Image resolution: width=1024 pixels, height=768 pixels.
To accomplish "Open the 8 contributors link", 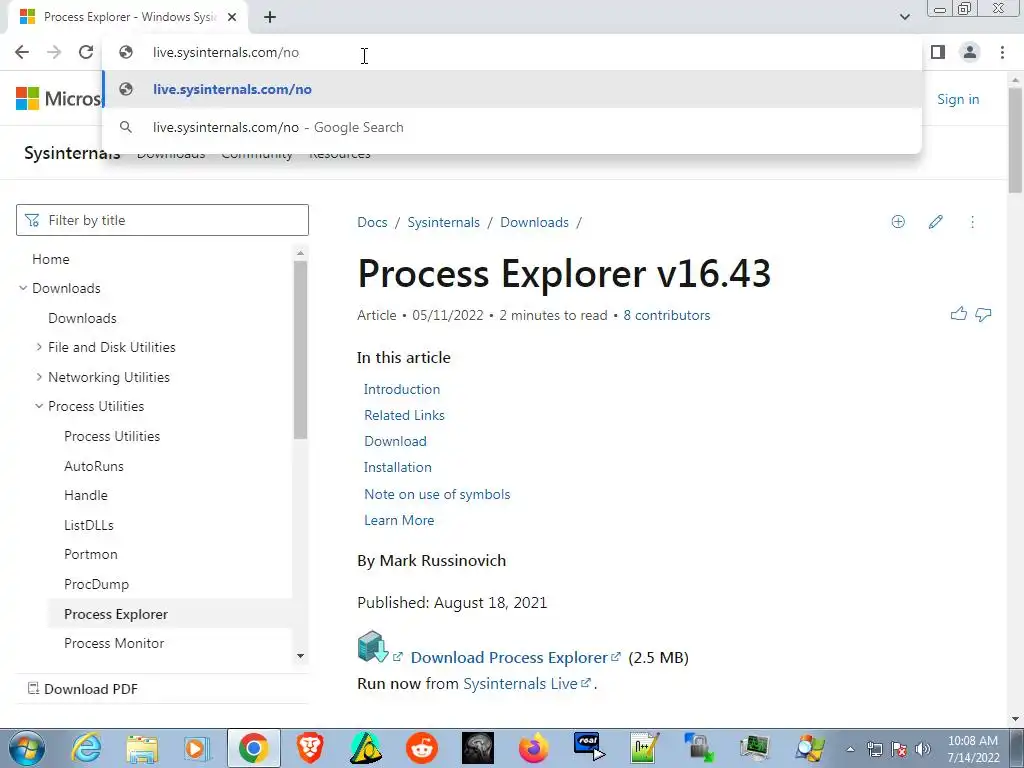I will (x=667, y=315).
